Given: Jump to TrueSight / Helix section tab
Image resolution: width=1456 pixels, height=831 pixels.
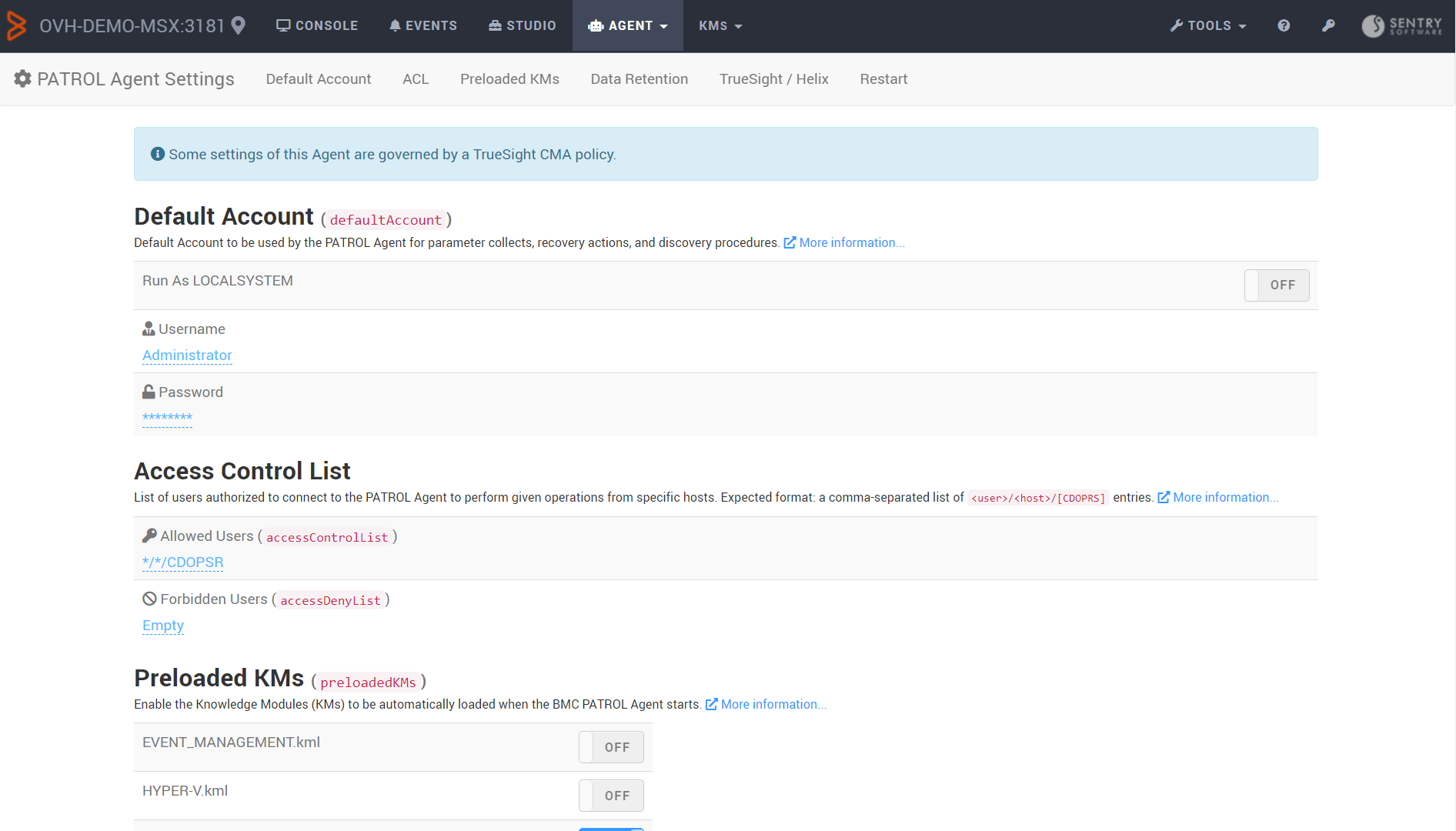Looking at the screenshot, I should [774, 79].
